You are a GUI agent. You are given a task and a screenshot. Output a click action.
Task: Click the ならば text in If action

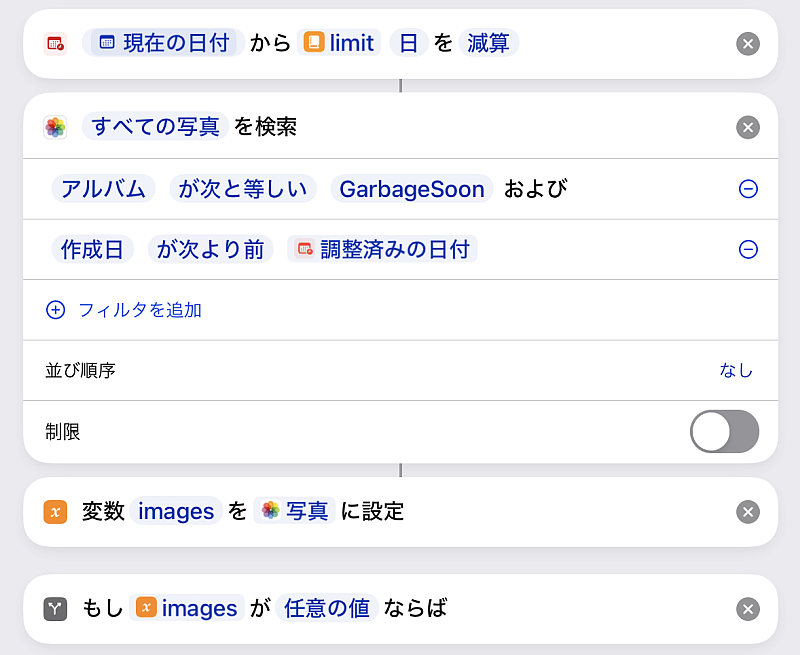tap(415, 608)
